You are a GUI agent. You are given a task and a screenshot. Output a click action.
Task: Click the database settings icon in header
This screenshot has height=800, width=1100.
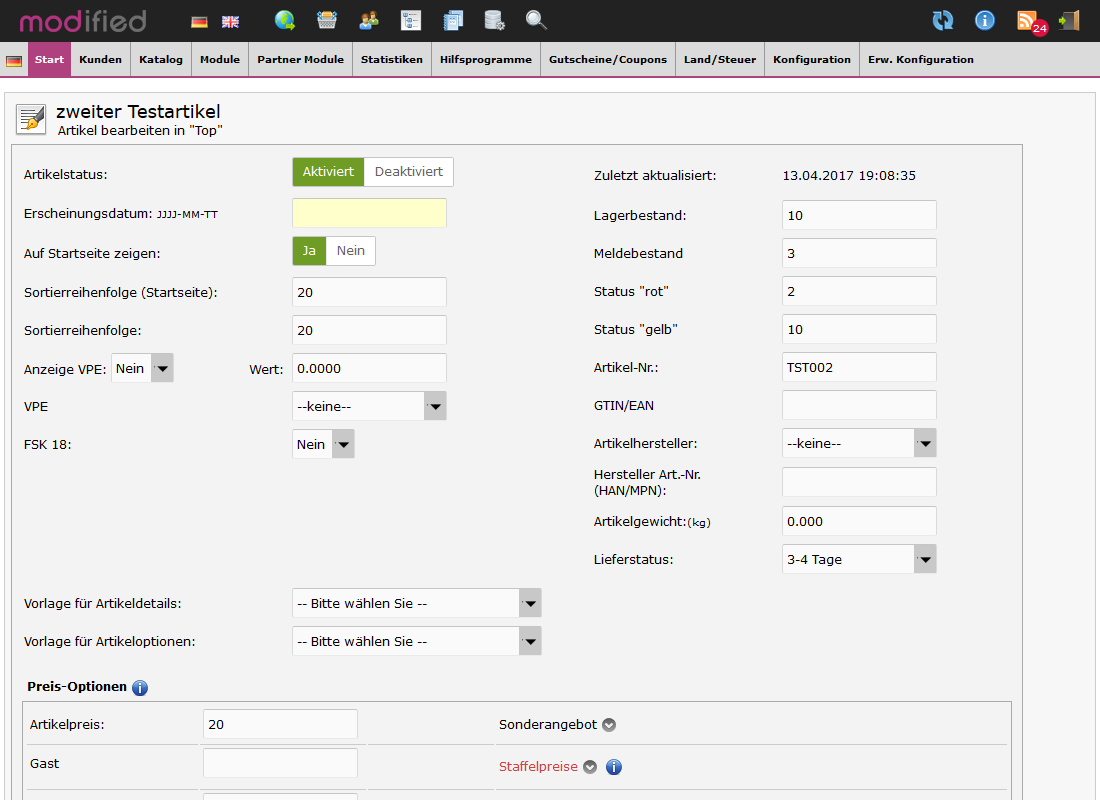[x=494, y=20]
